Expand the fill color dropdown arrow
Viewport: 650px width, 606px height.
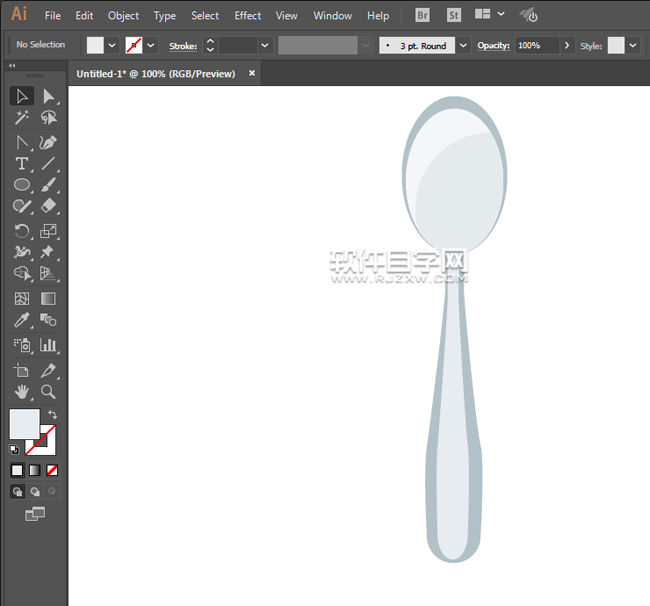pyautogui.click(x=112, y=45)
